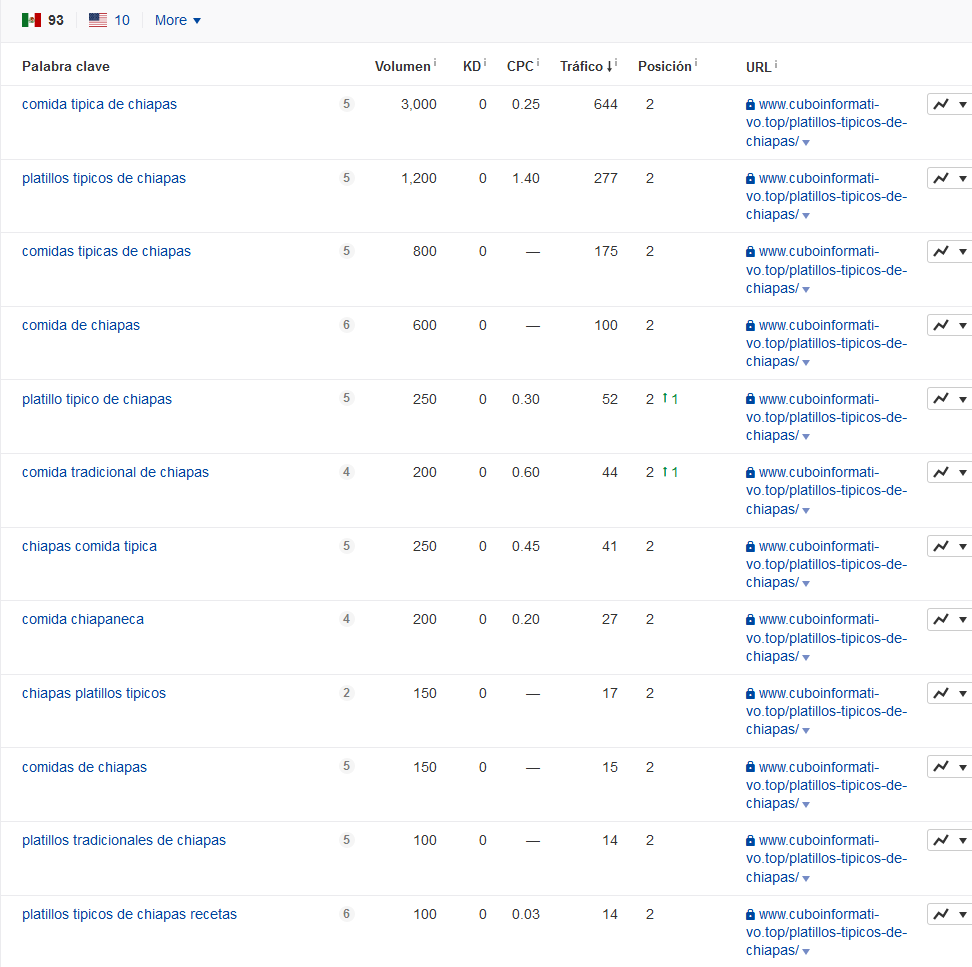Open chart dropdown arrow for chiapas comida tipica
Viewport: 972px width, 967px height.
tap(963, 546)
